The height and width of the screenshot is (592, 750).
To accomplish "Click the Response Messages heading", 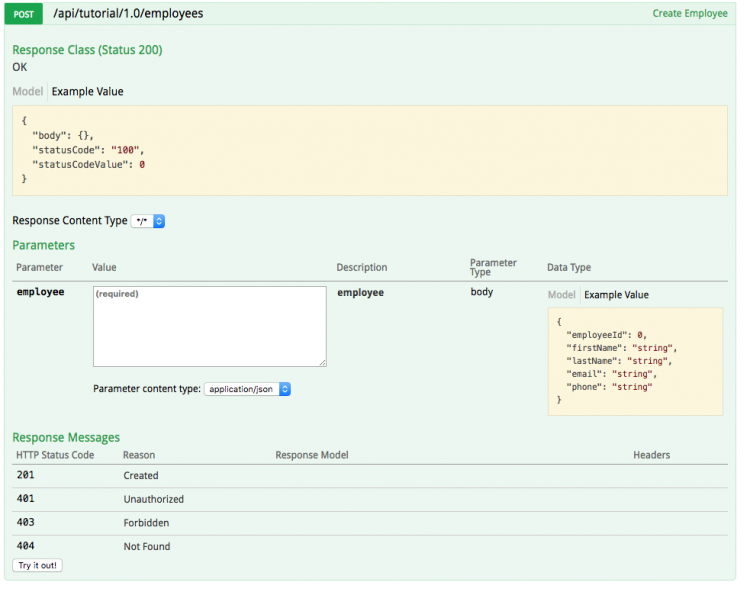I will 66,438.
